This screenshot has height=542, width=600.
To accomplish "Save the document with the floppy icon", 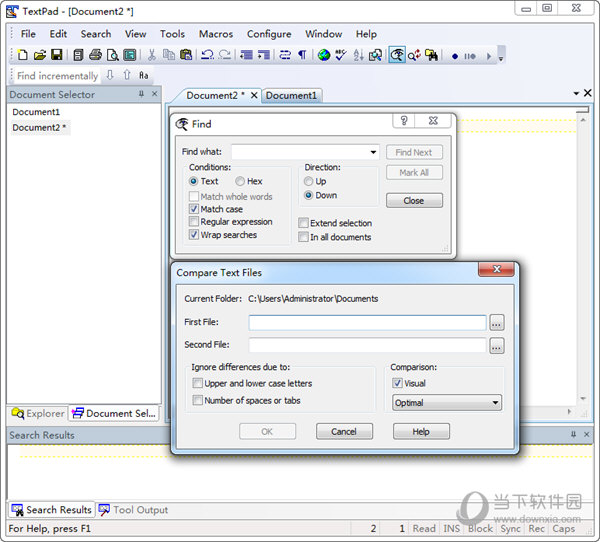I will [57, 55].
